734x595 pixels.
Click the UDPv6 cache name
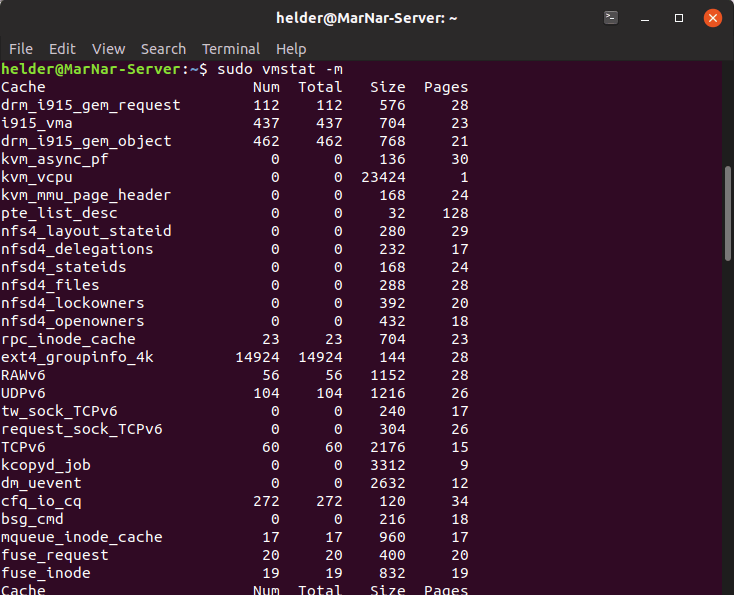tap(23, 393)
